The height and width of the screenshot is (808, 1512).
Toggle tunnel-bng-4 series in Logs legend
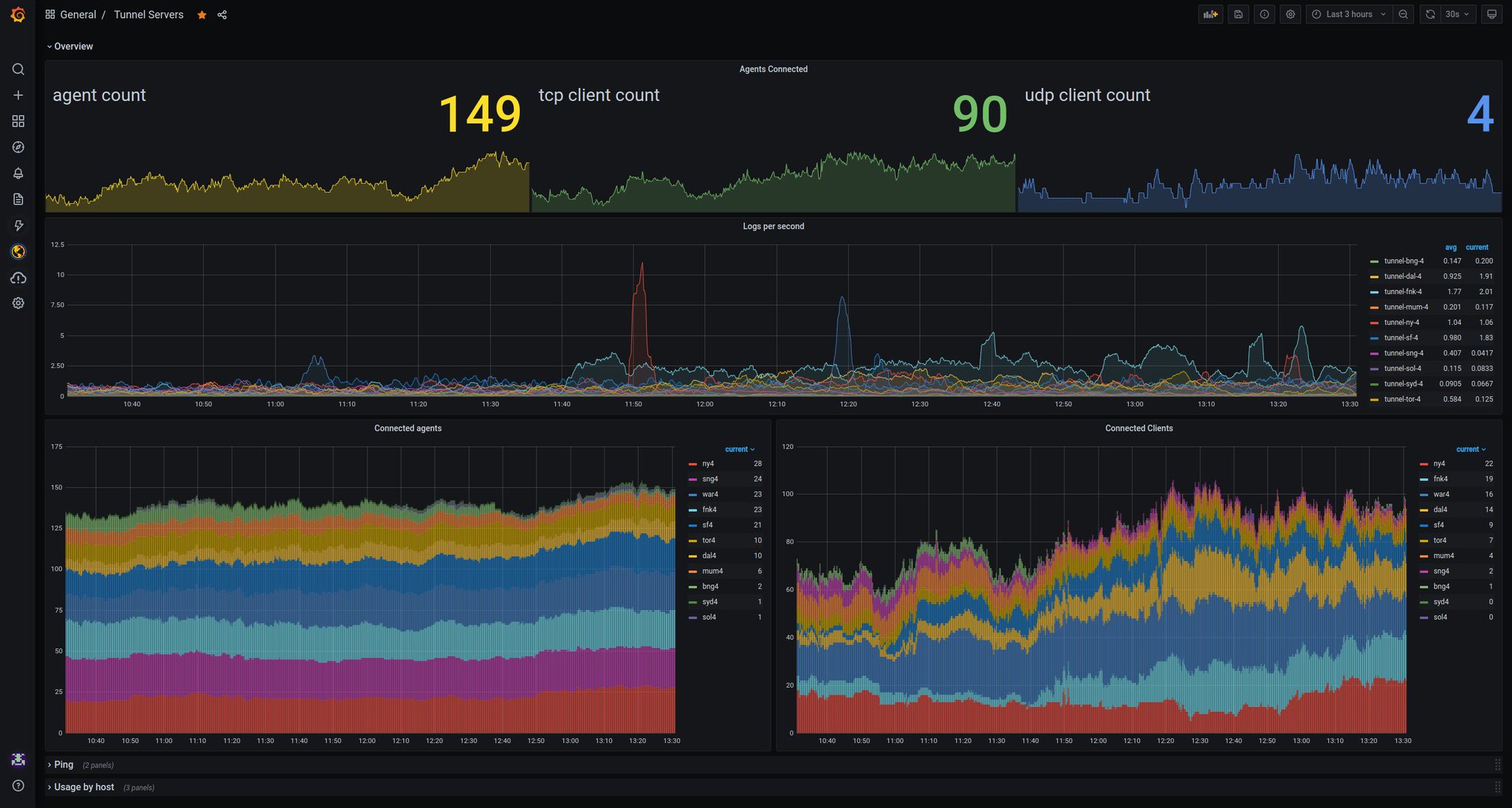pos(1403,261)
